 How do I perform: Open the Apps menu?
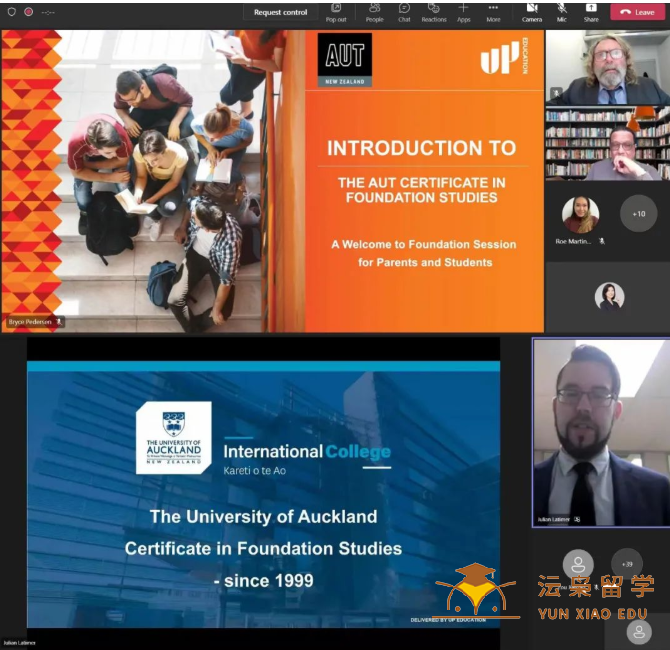click(463, 12)
